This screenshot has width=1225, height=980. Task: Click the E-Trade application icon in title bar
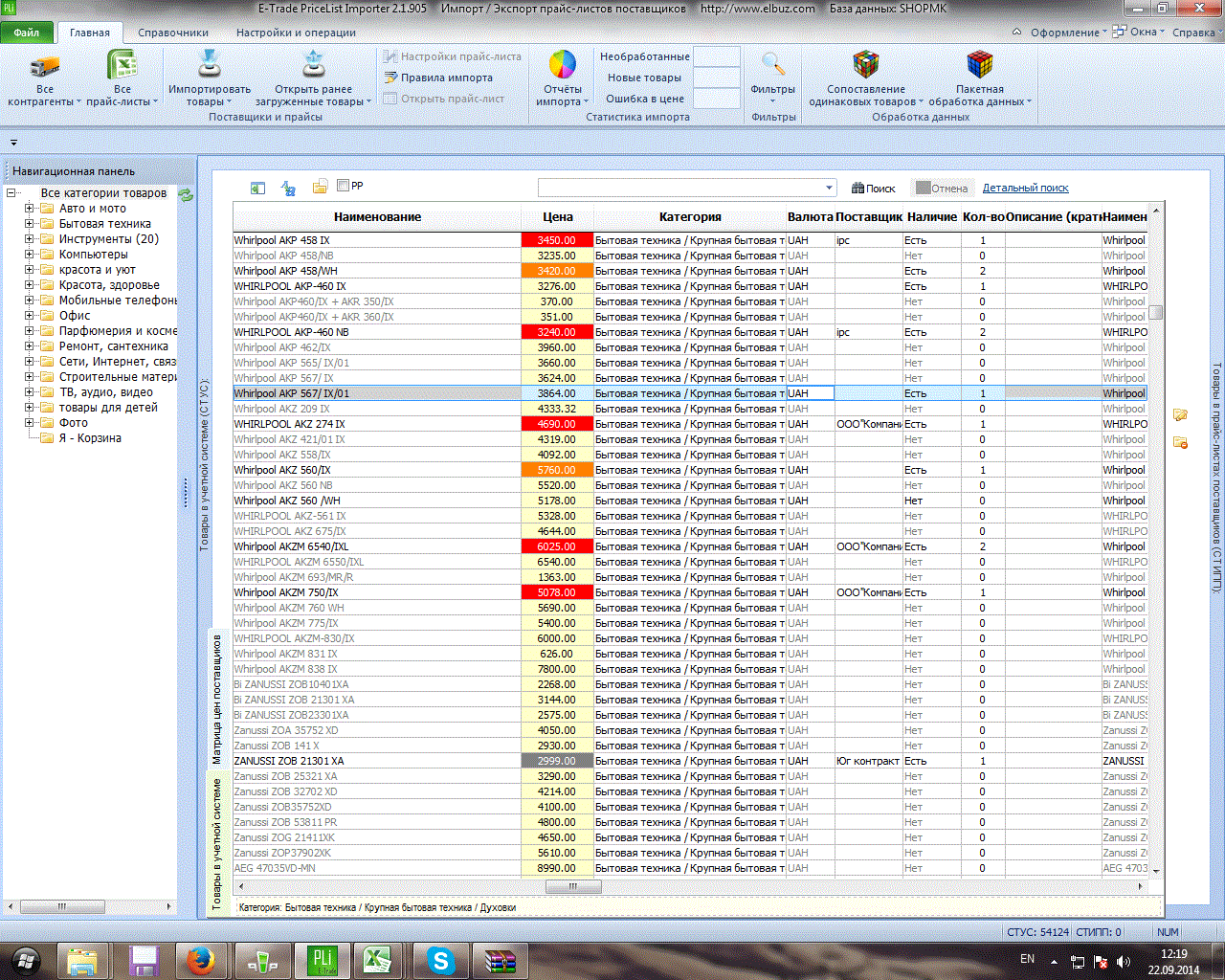coord(10,8)
